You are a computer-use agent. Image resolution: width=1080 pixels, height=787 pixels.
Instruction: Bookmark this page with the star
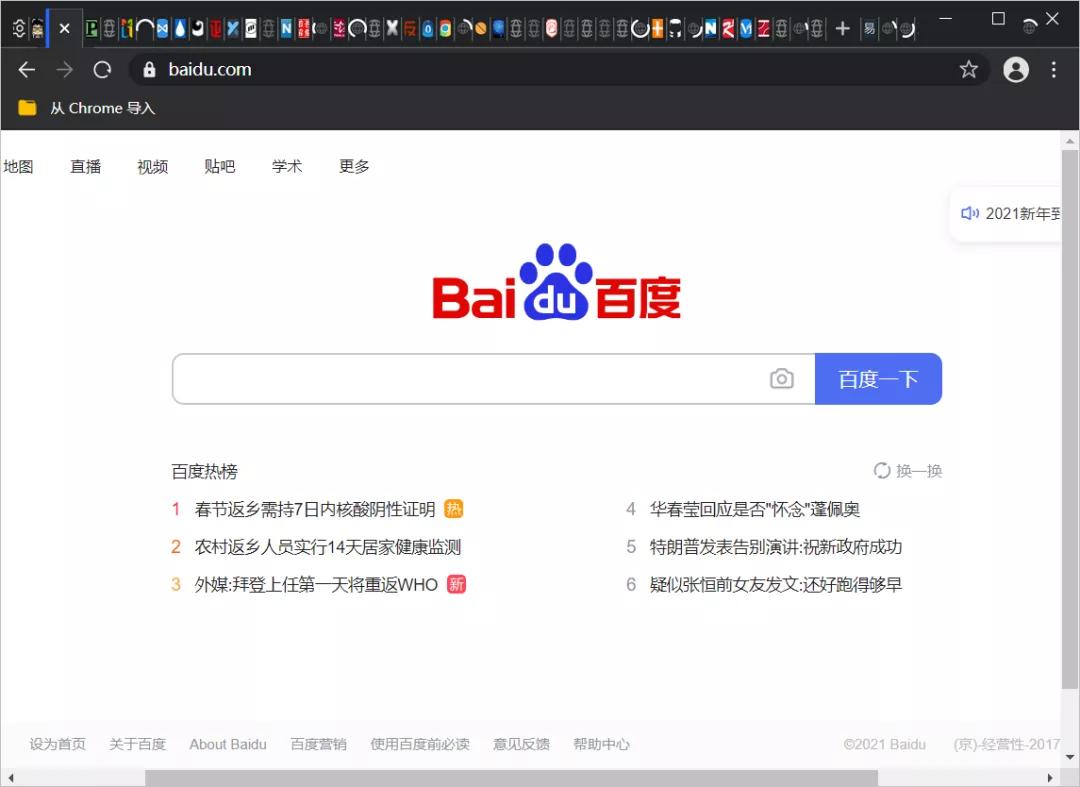968,69
